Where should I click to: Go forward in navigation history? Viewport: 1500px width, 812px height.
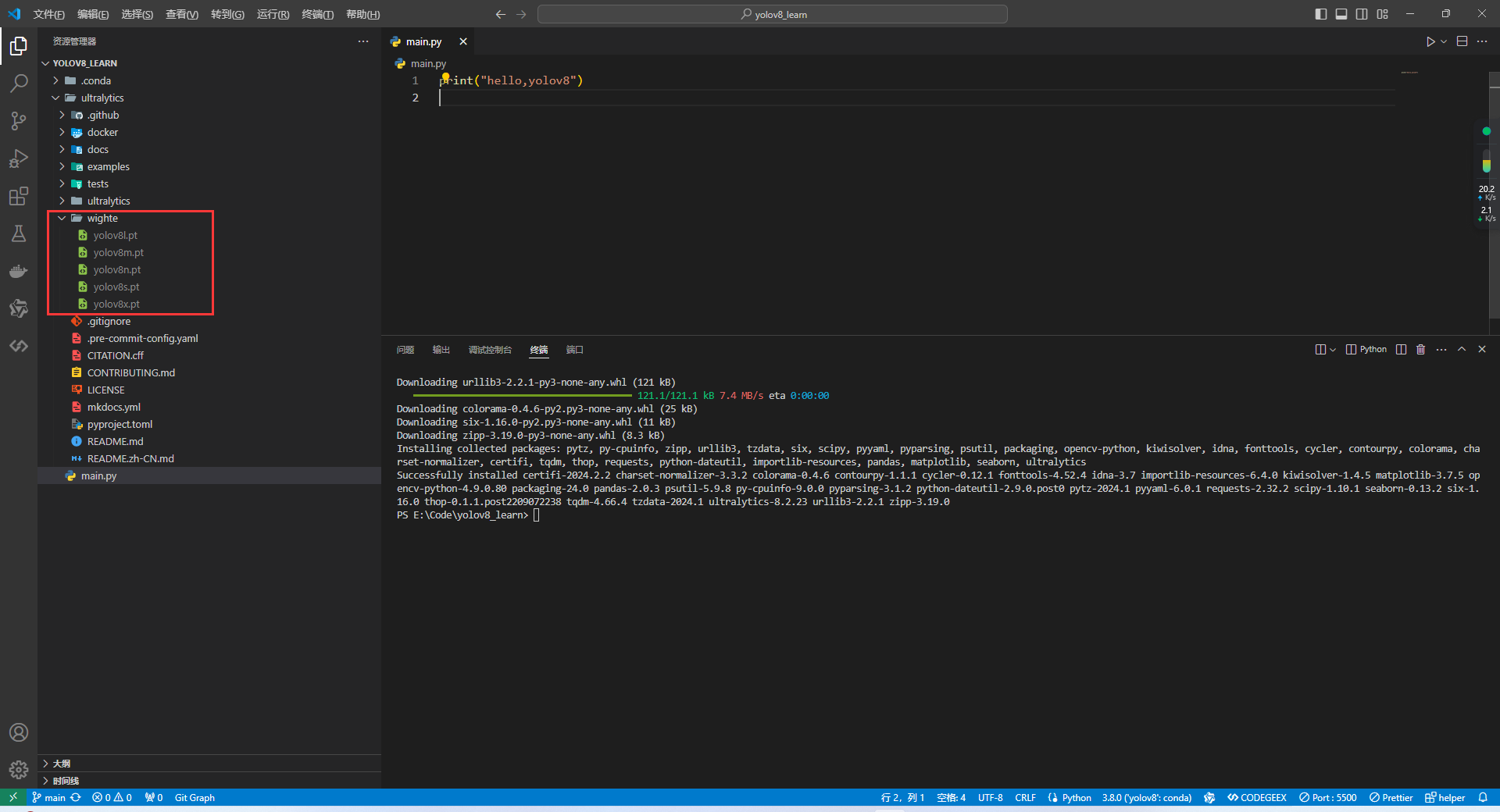pos(521,14)
